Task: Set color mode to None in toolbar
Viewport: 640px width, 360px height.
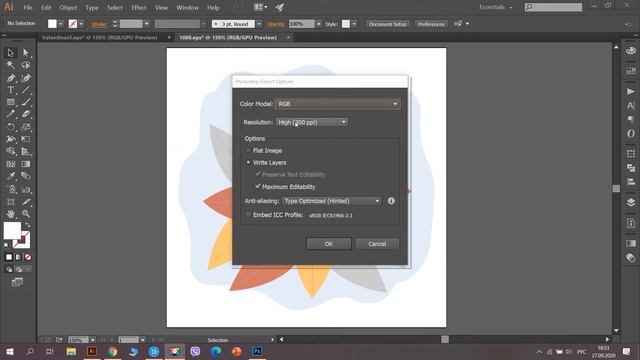Action: point(28,257)
